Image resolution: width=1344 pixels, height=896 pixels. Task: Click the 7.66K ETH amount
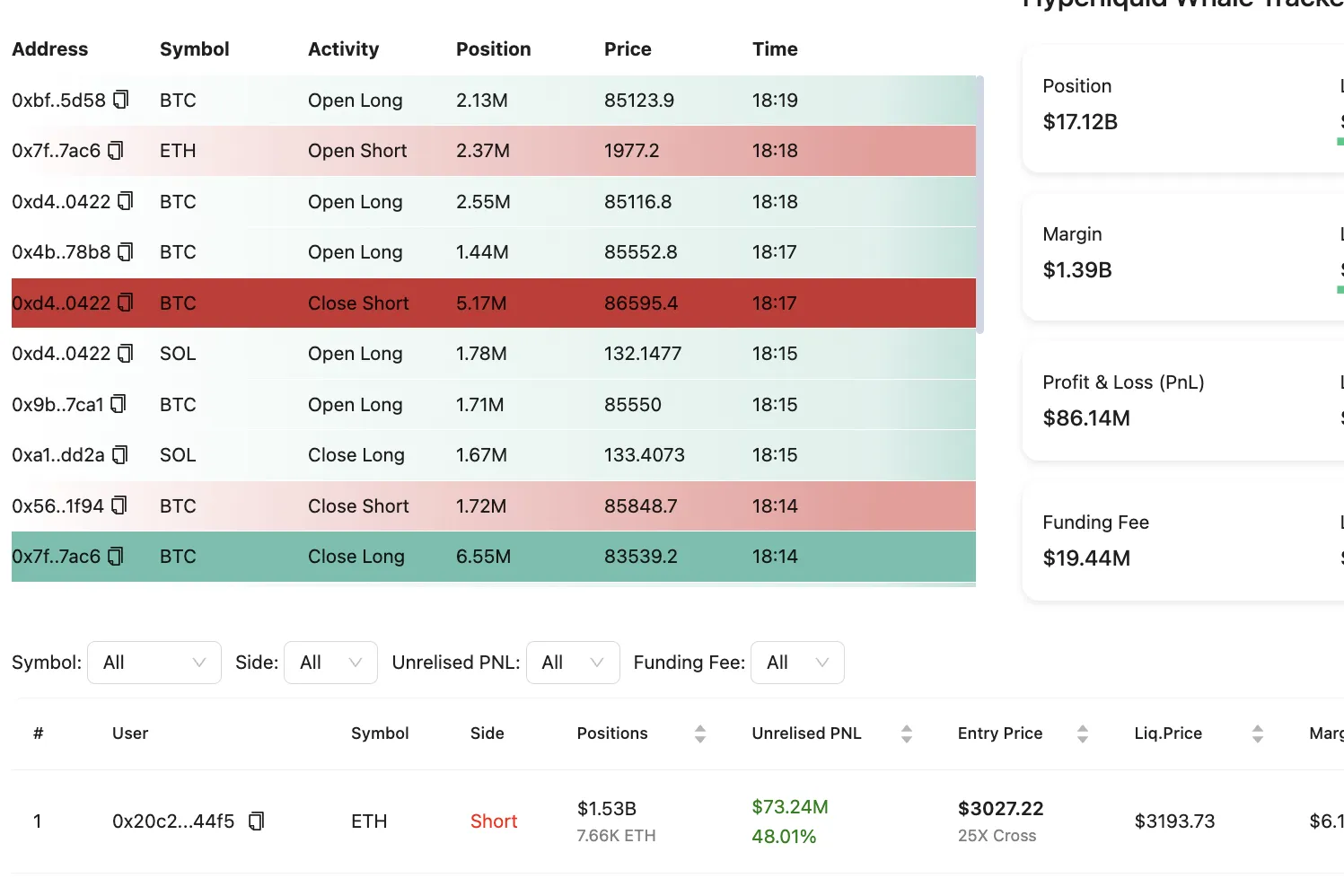tap(616, 836)
